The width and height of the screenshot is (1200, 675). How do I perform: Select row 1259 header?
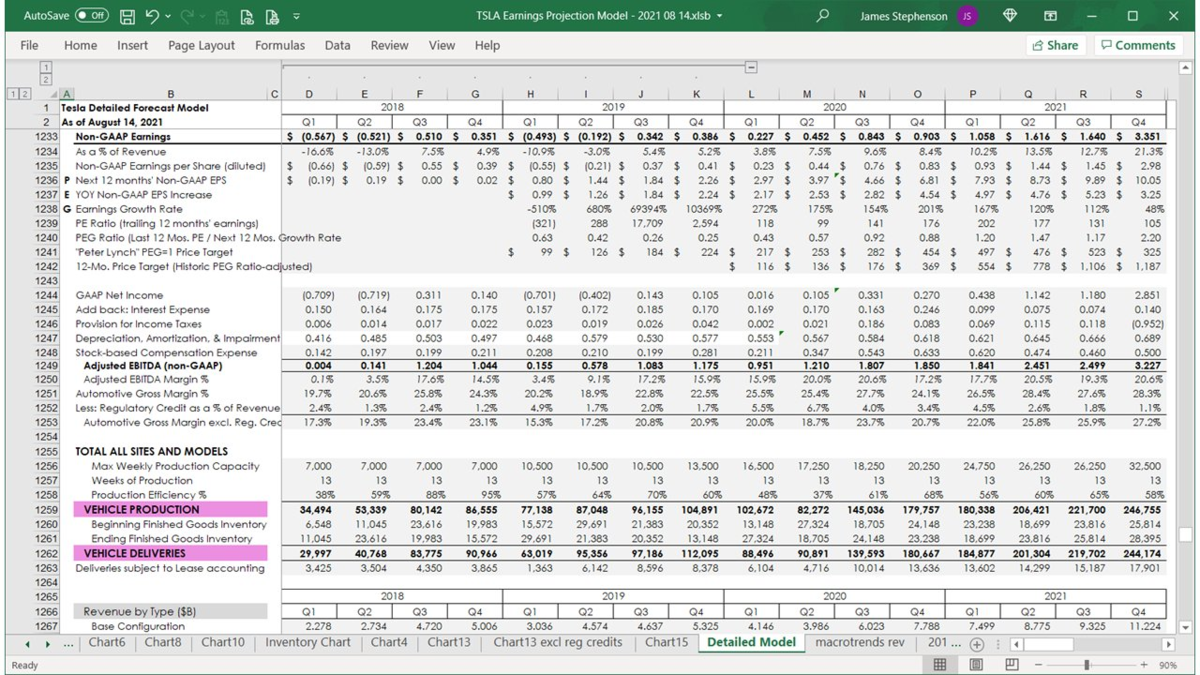click(46, 510)
